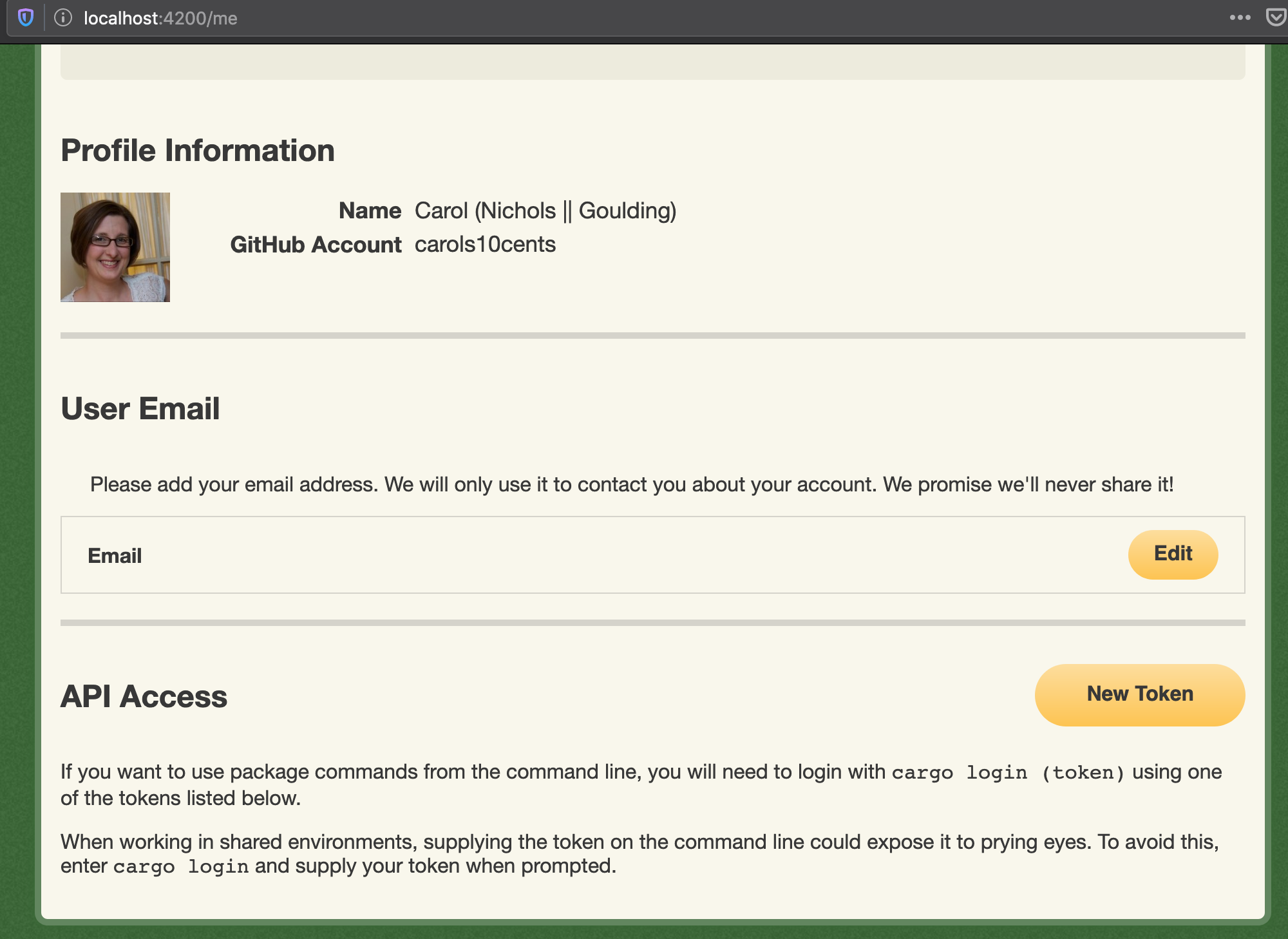Click the 'Please add your email address' notice
1288x939 pixels.
tap(632, 484)
